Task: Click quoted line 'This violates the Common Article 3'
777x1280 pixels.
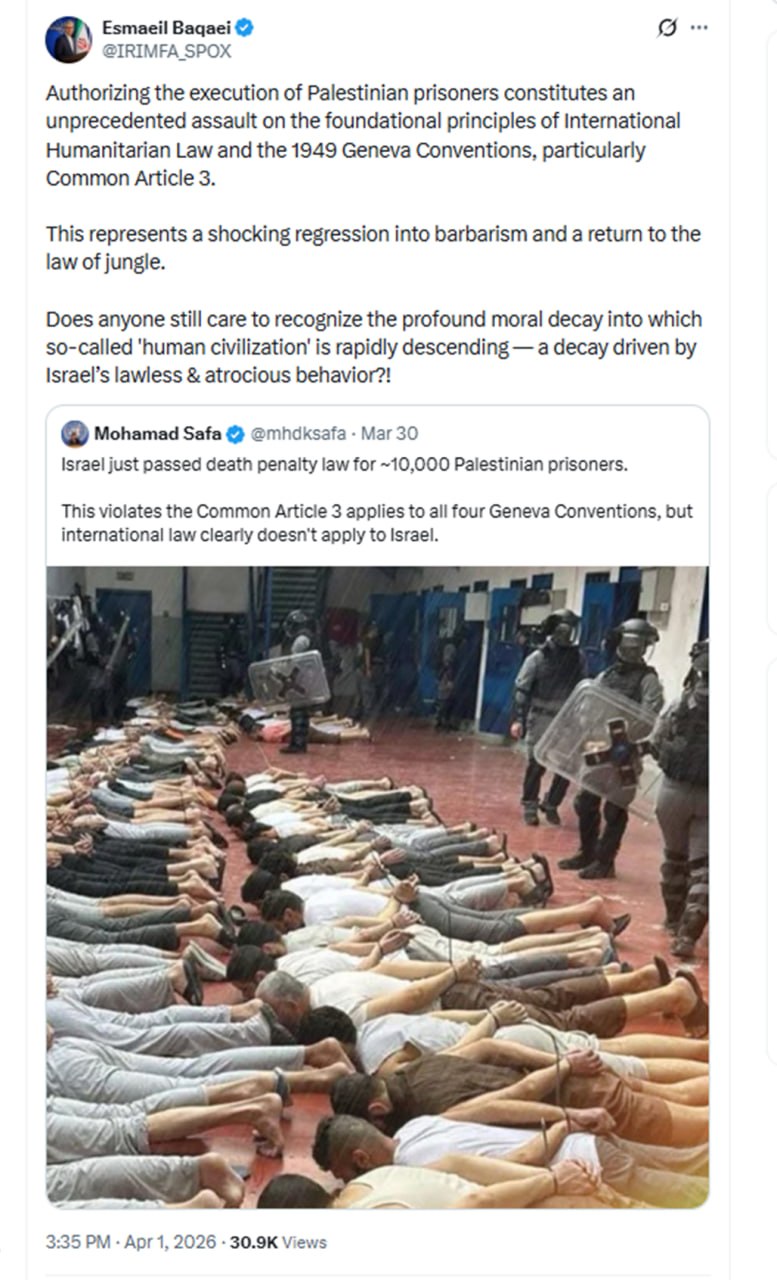Action: (376, 522)
